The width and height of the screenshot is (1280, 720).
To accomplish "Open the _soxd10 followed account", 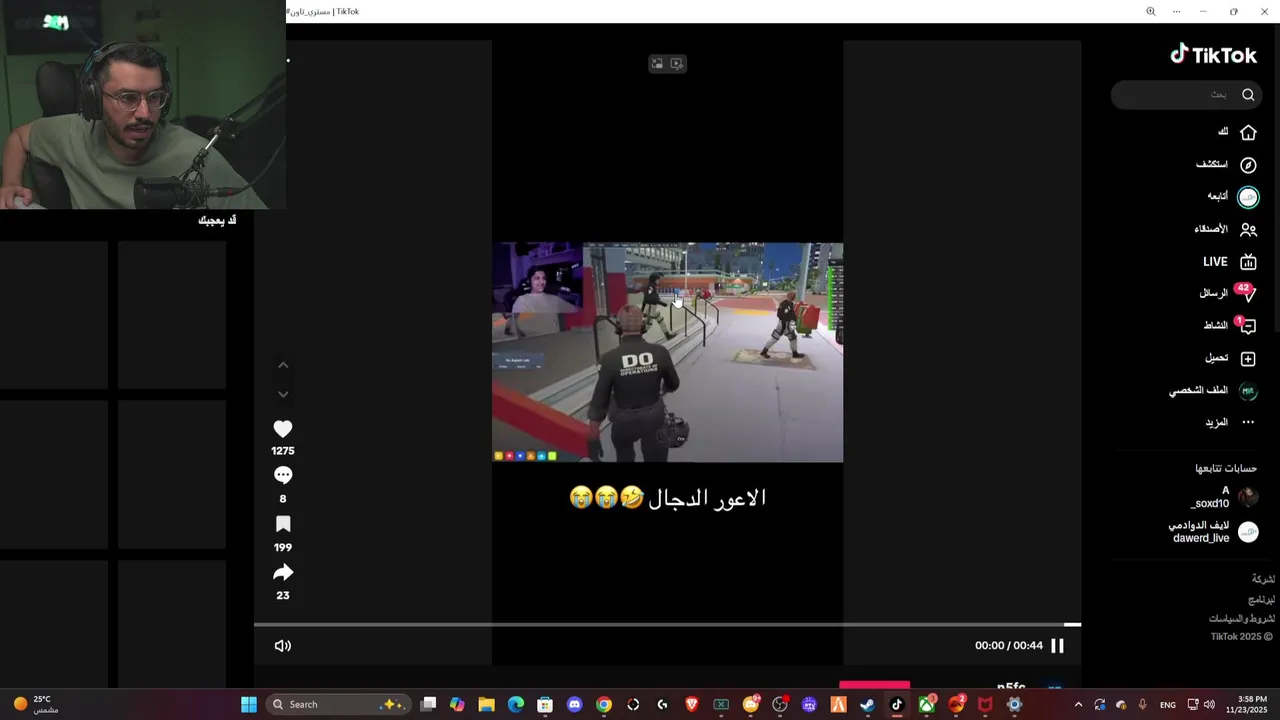I will [1214, 497].
